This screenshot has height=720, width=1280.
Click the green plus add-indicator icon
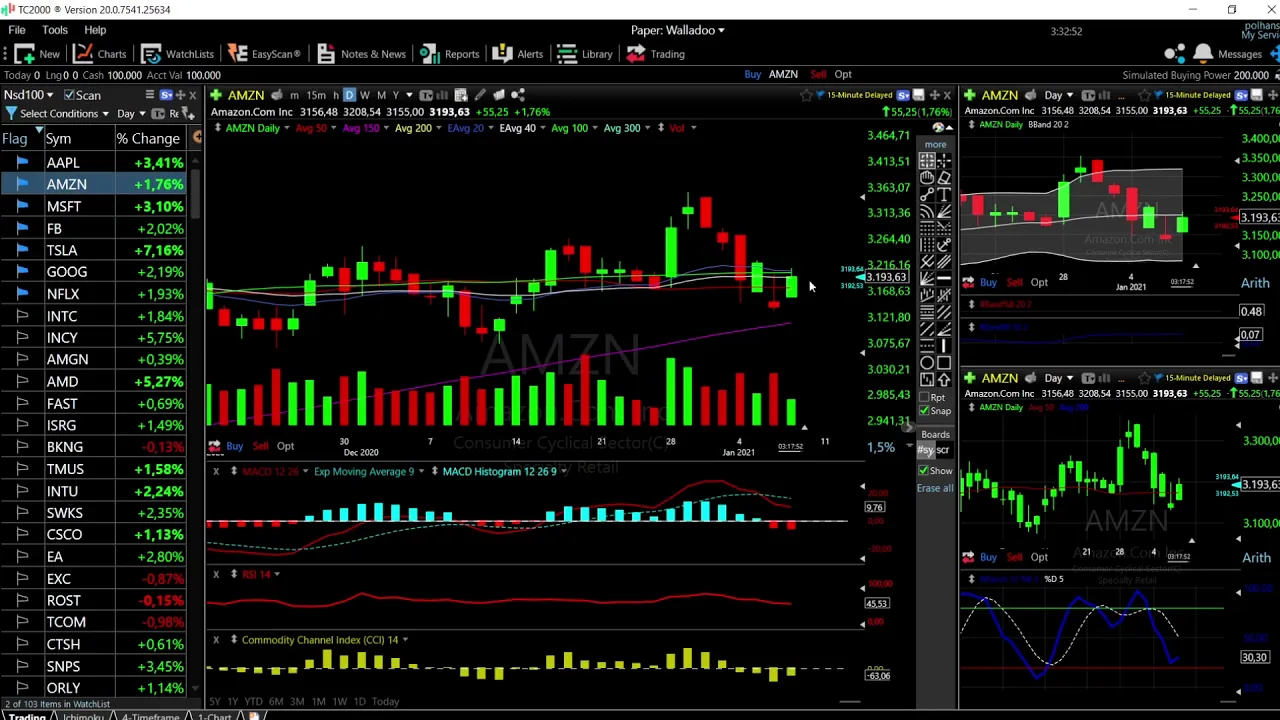tap(216, 95)
